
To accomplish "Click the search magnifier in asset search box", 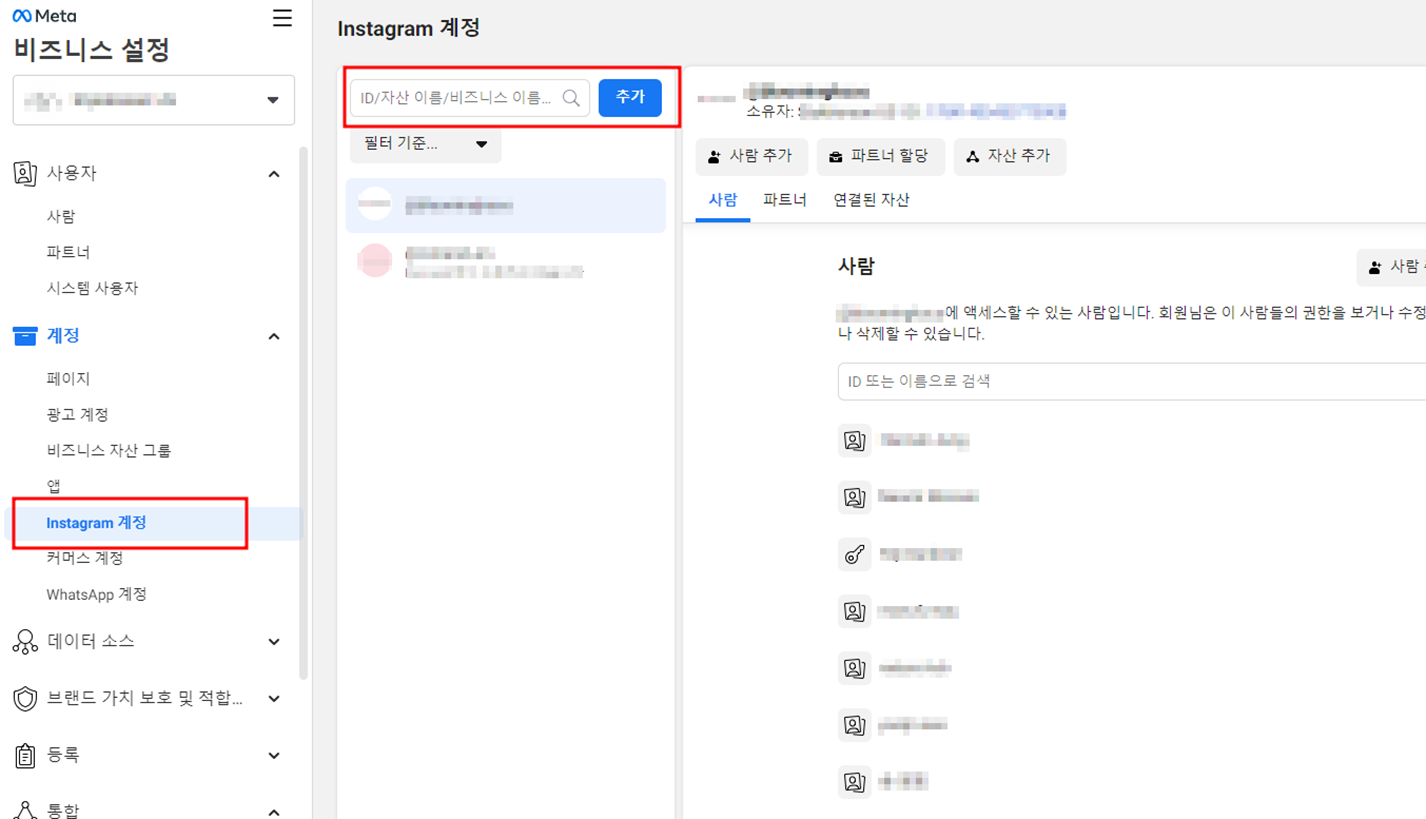I will pos(571,97).
